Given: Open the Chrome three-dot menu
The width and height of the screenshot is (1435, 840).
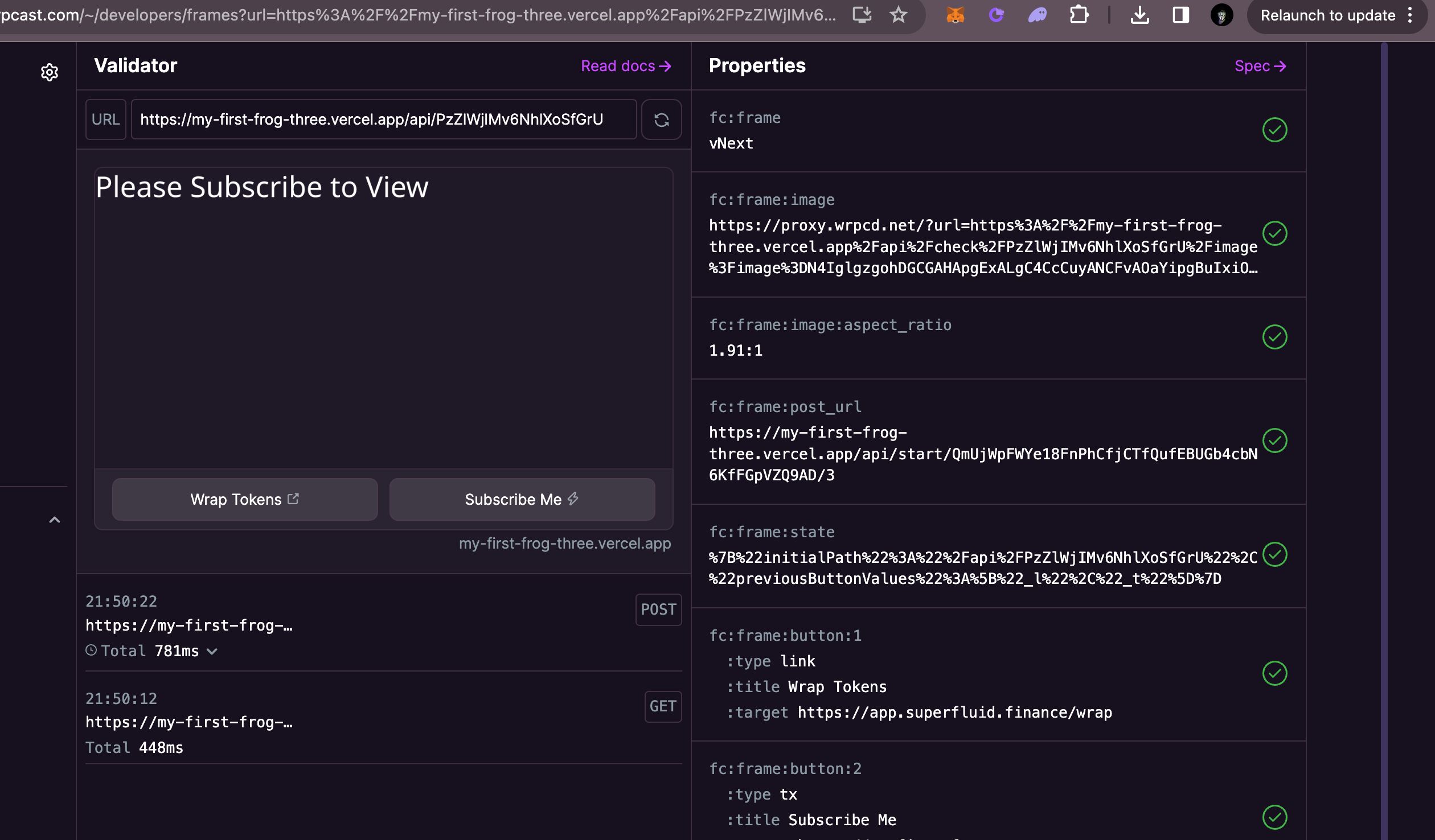Looking at the screenshot, I should click(x=1410, y=15).
